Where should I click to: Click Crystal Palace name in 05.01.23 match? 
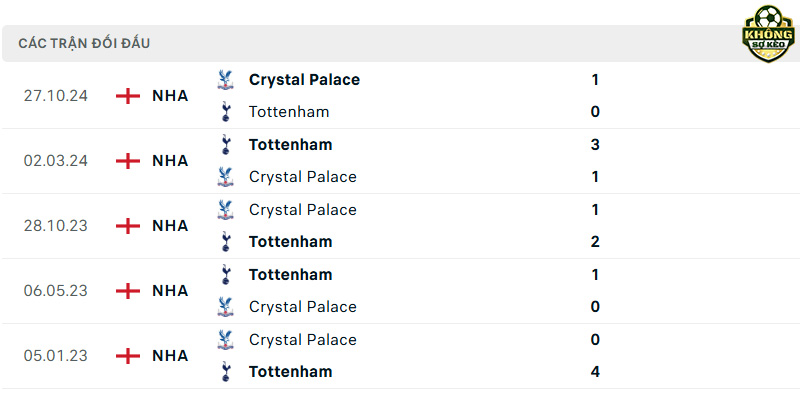click(303, 339)
